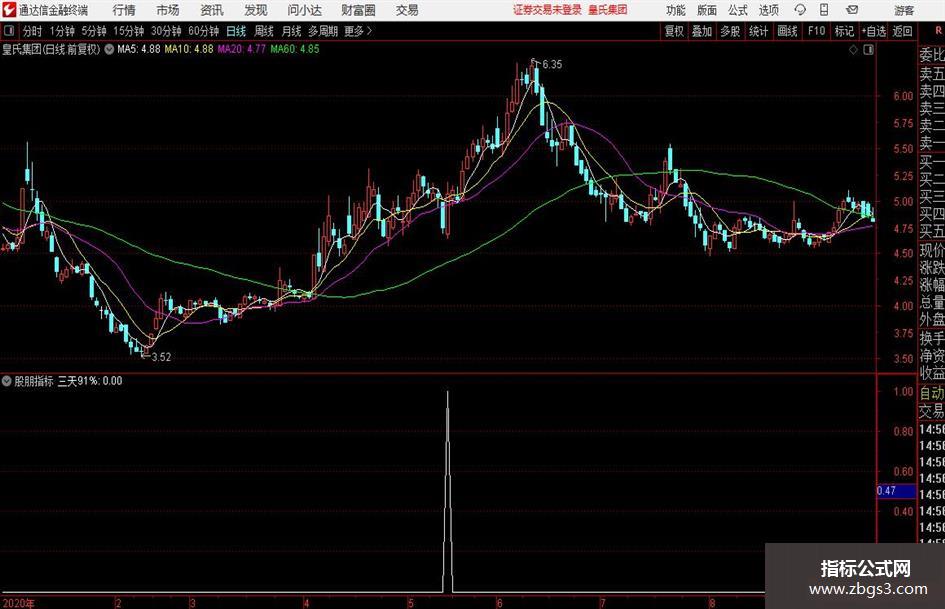The height and width of the screenshot is (609, 945).
Task: Click the MA20: 4.77 label
Action: pyautogui.click(x=242, y=49)
